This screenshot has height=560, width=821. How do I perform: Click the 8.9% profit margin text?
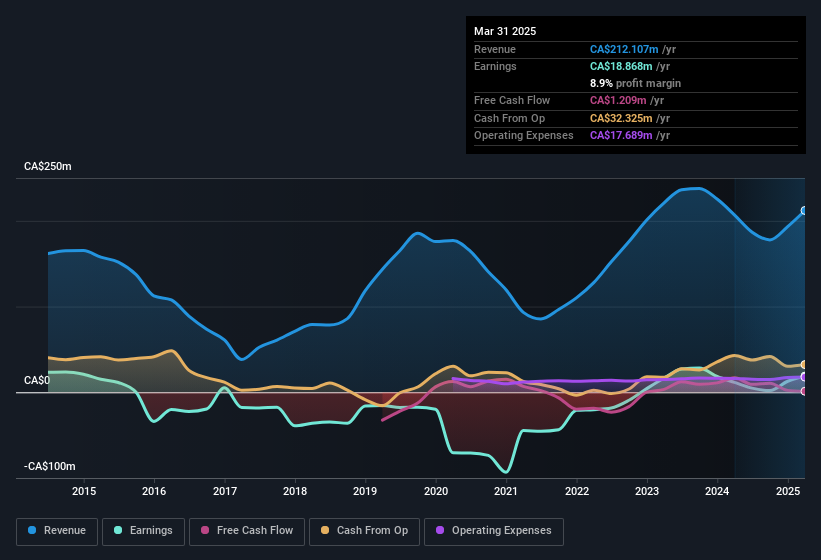pos(635,83)
